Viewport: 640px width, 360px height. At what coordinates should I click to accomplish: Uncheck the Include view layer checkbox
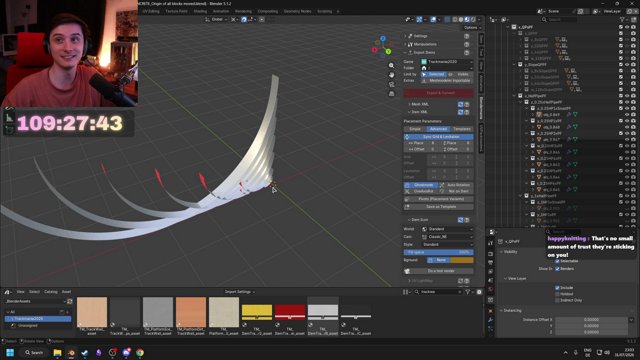coord(557,288)
